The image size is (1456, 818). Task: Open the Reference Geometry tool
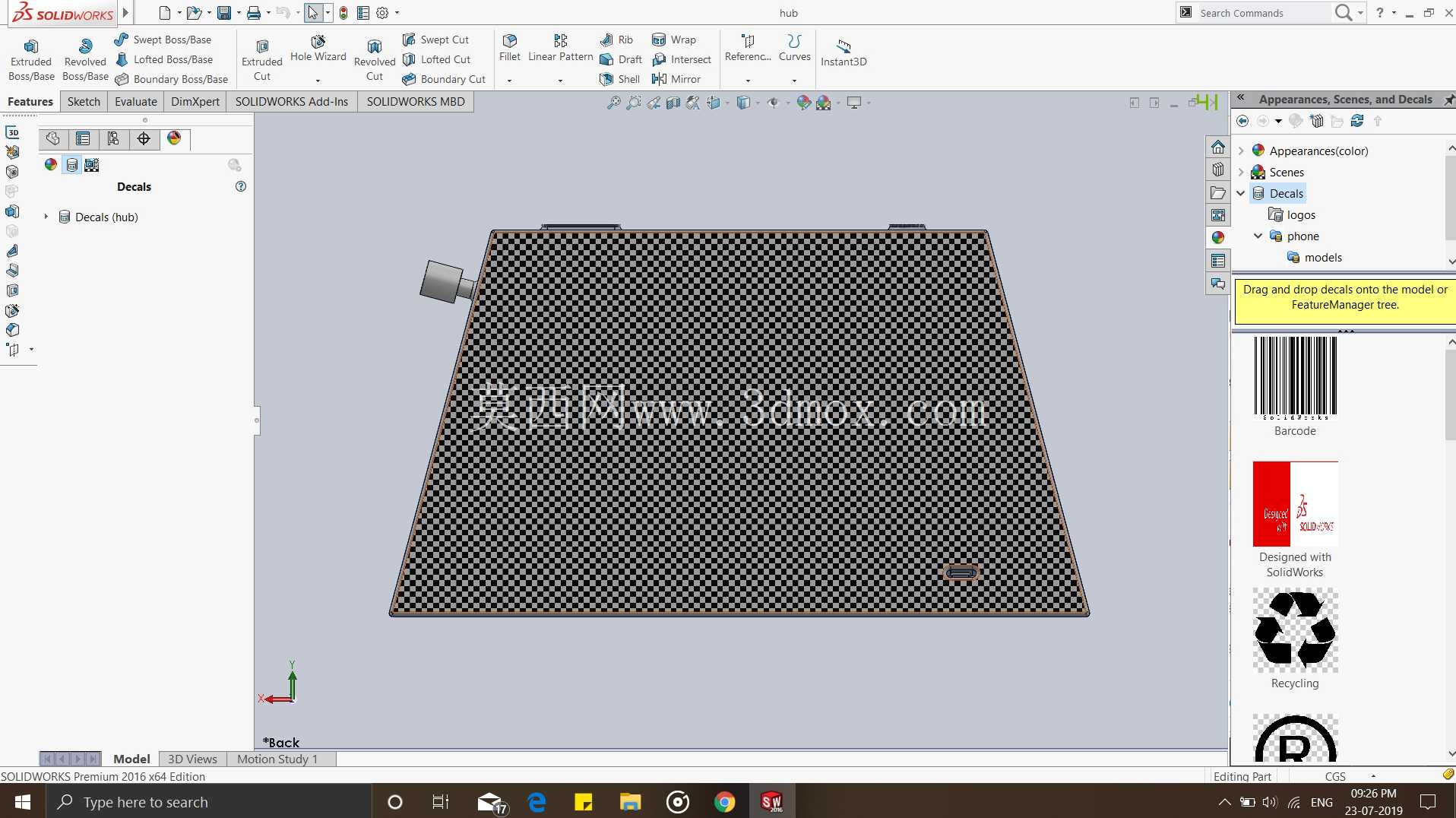[x=748, y=47]
